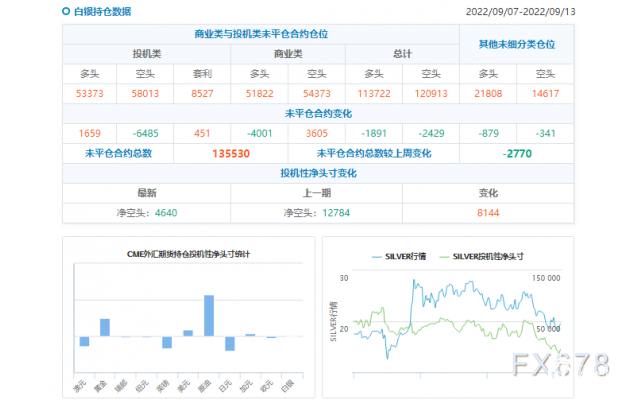Toggle the SILVER投机性净头寸 series legend label
640x400 pixels.
[x=490, y=256]
